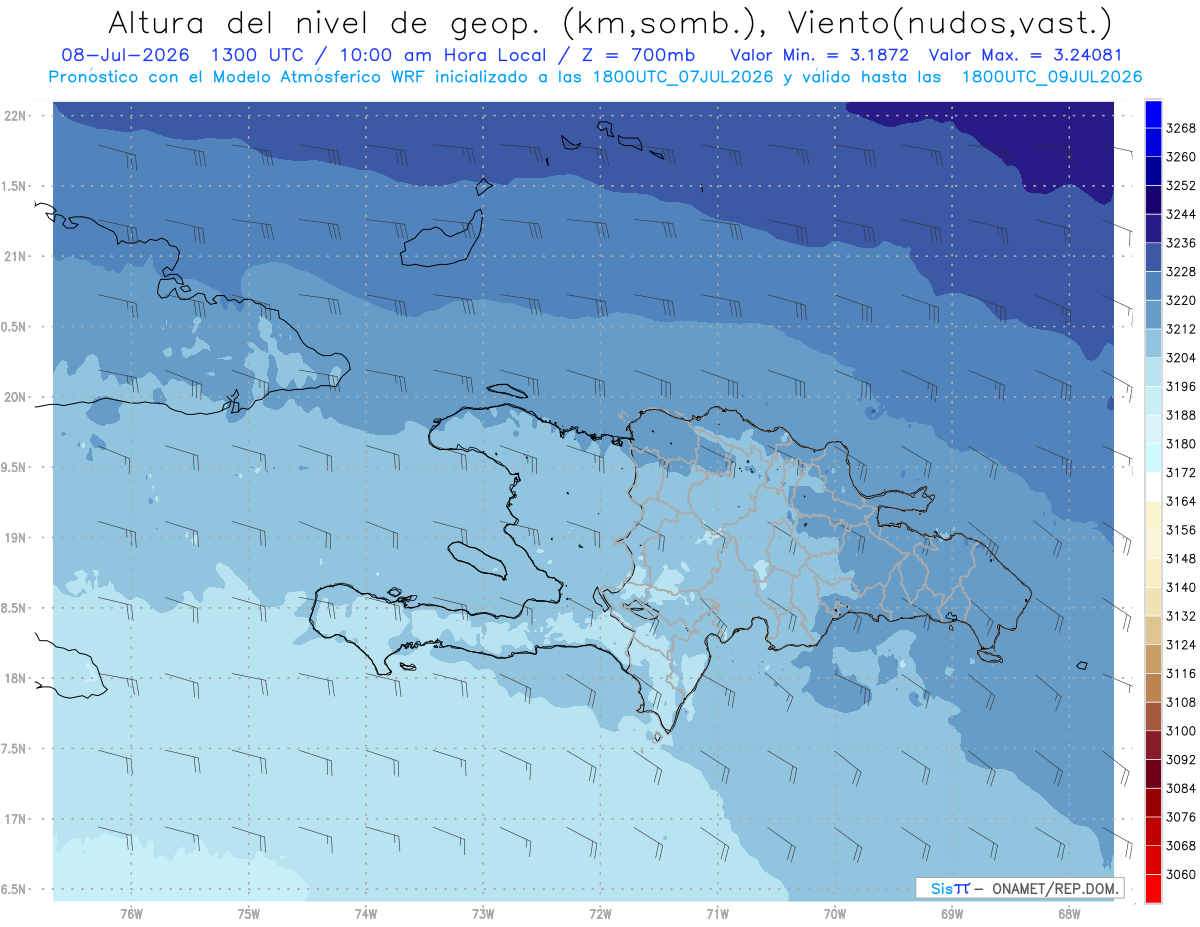This screenshot has width=1200, height=927.
Task: Click the colorbar label 3060
Action: 1181,874
